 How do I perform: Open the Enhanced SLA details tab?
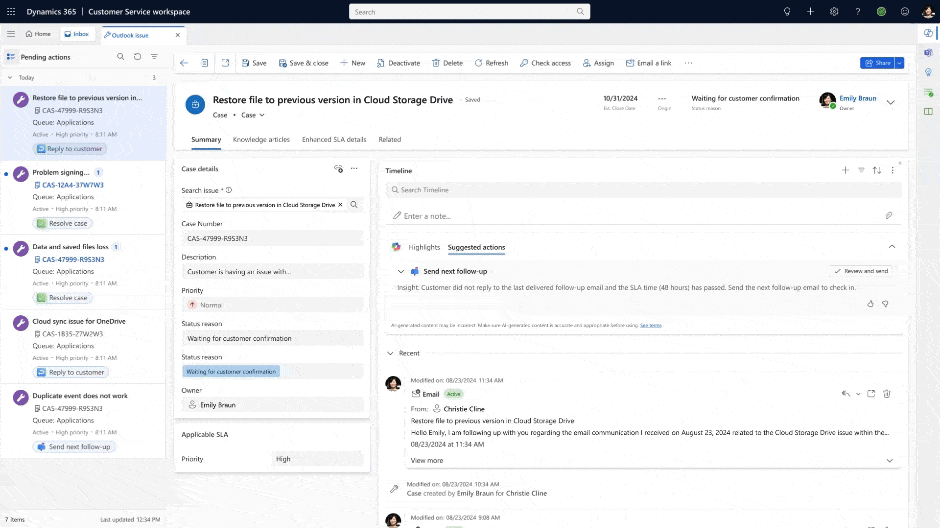(x=334, y=139)
